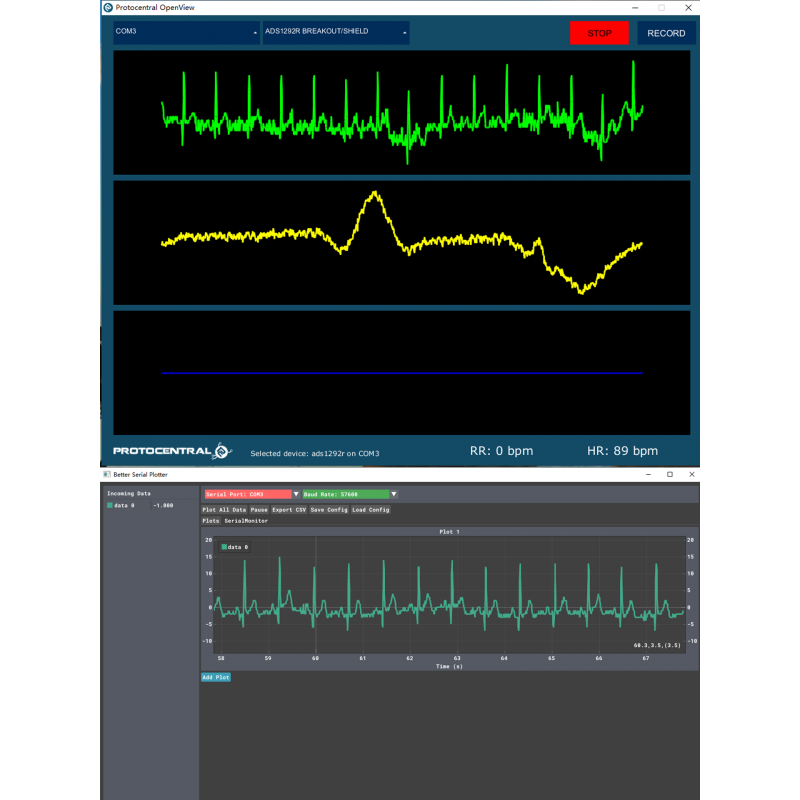Click the RECORD button in OpenView
The image size is (800, 800).
pos(666,33)
